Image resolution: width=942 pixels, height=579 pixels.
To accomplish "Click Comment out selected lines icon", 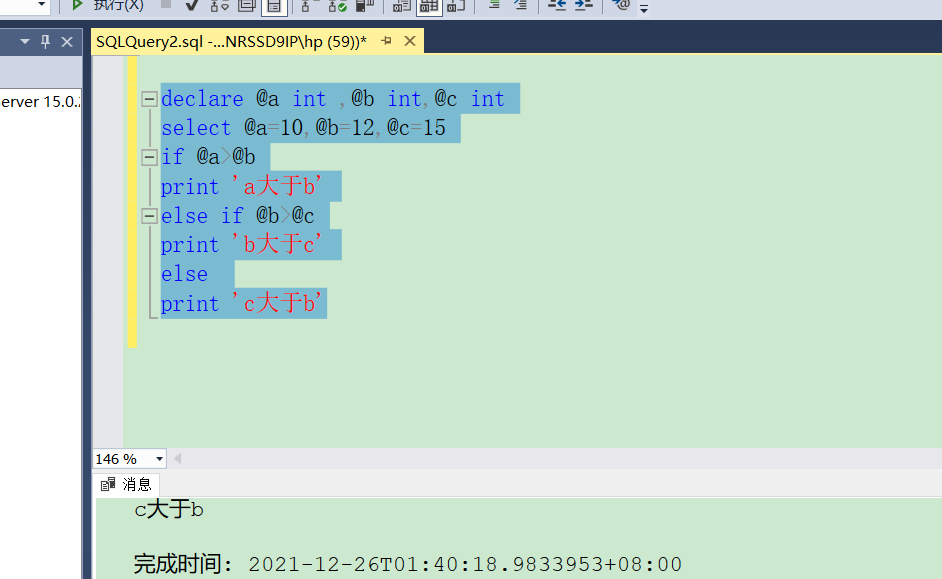I will point(494,5).
